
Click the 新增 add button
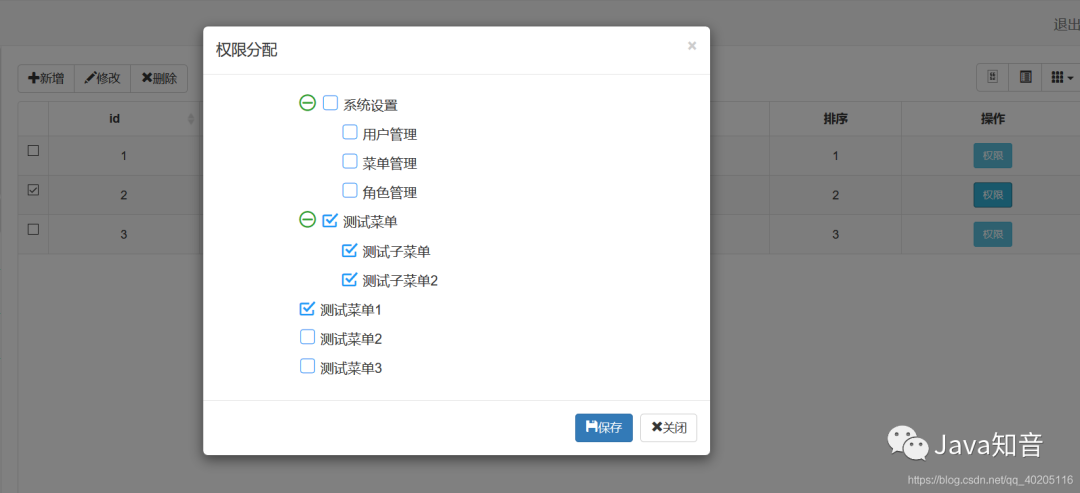tap(45, 78)
